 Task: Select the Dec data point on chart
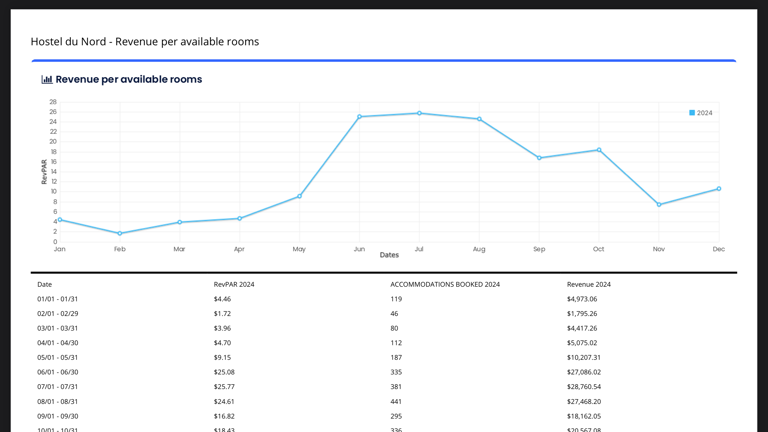pyautogui.click(x=719, y=189)
